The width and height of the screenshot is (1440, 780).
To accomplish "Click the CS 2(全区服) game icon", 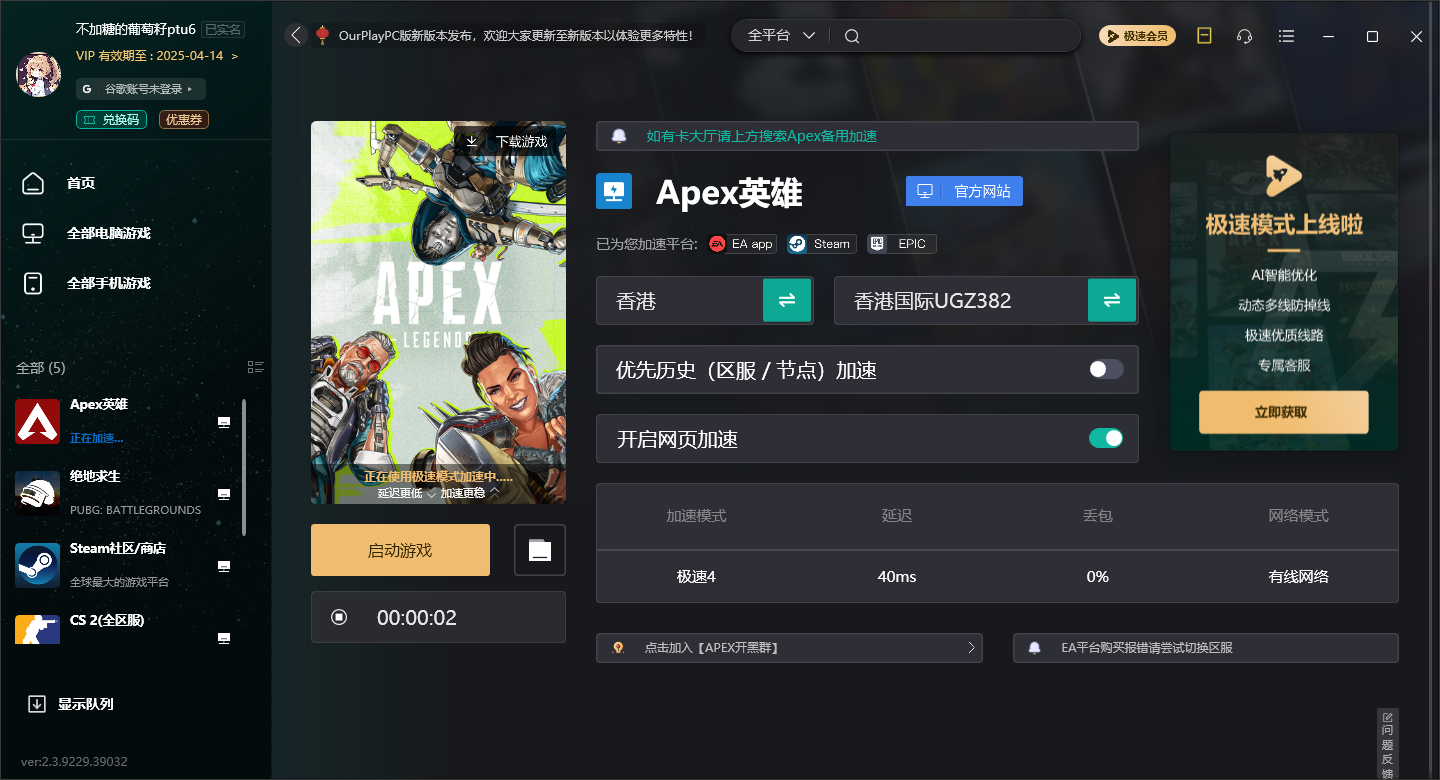I will 38,629.
